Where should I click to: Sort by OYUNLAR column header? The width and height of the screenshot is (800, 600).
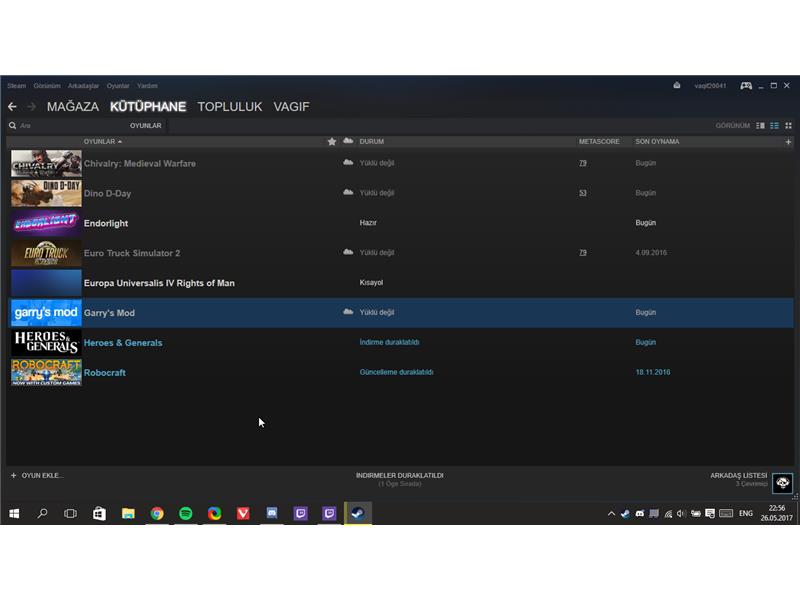pyautogui.click(x=103, y=141)
